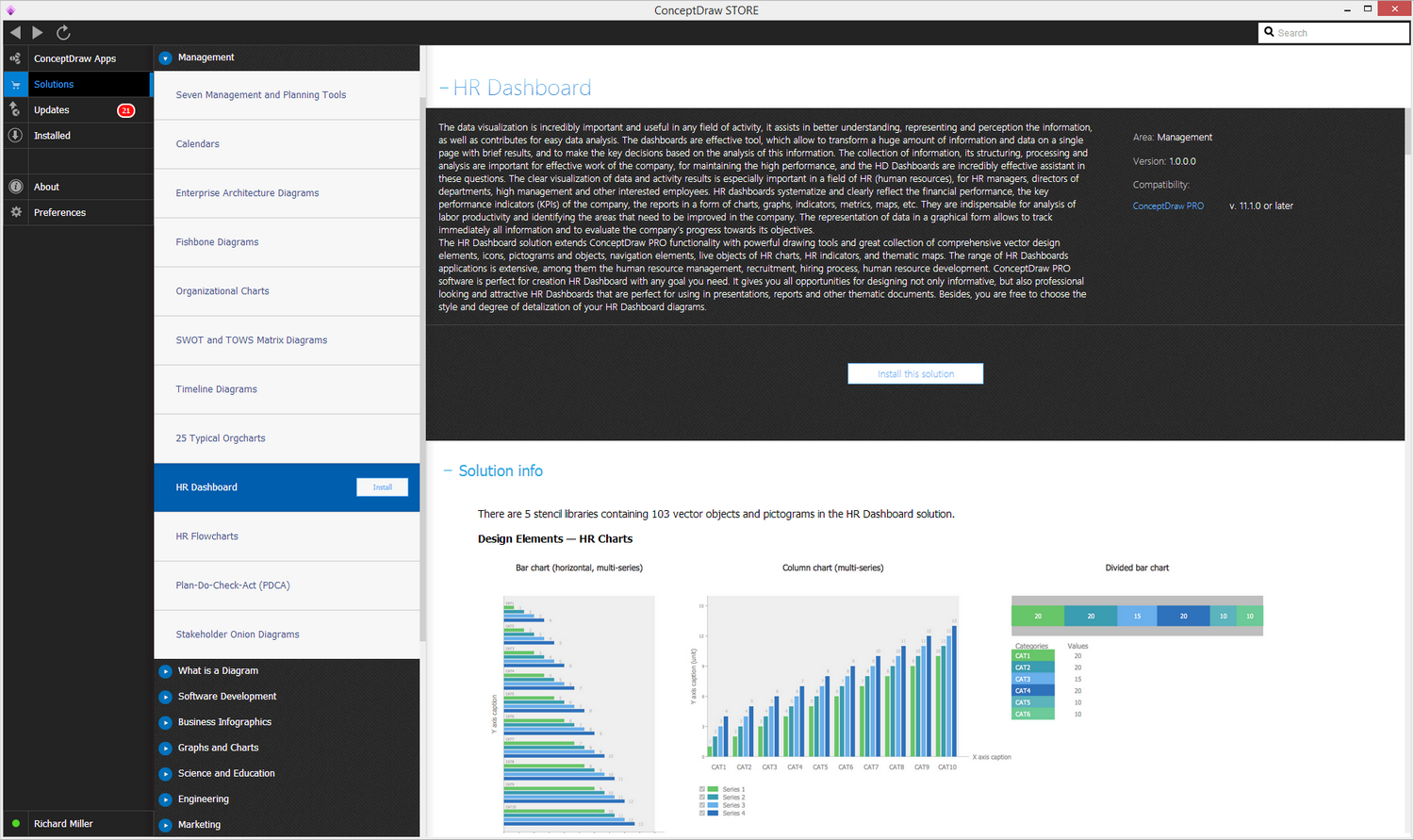
Task: Open the ConceptDraw PRO compatibility link
Action: point(1168,206)
